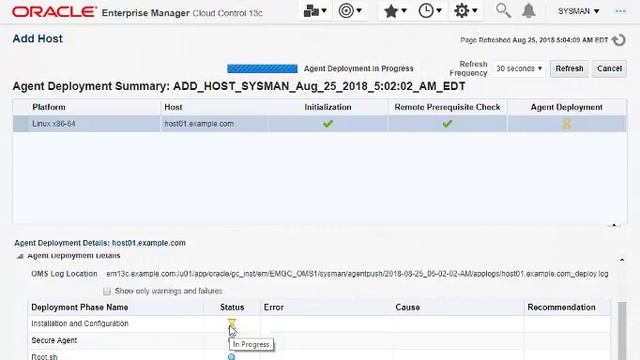Open the Enterprise menu icon
Viewport: 640px width, 360px height.
pos(315,11)
